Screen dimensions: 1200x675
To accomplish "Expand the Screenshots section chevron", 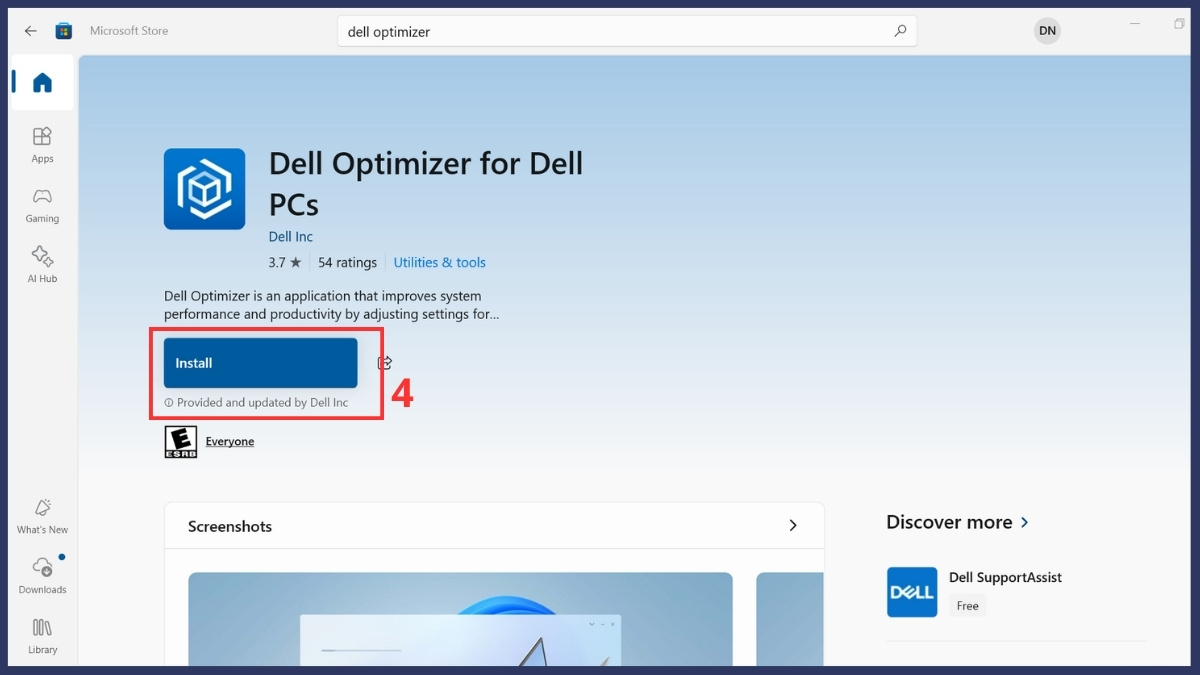I will click(793, 526).
